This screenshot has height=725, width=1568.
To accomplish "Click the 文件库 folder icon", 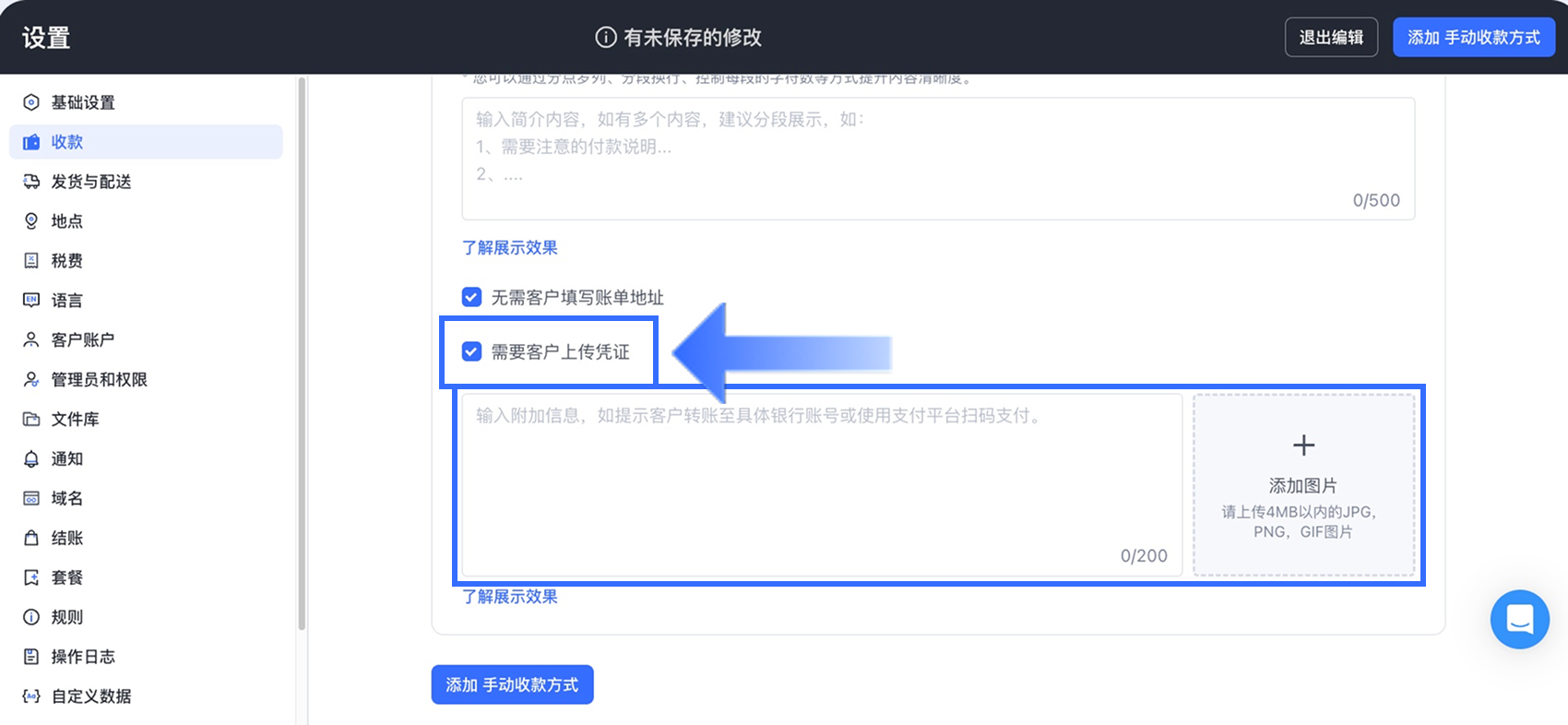I will (31, 420).
